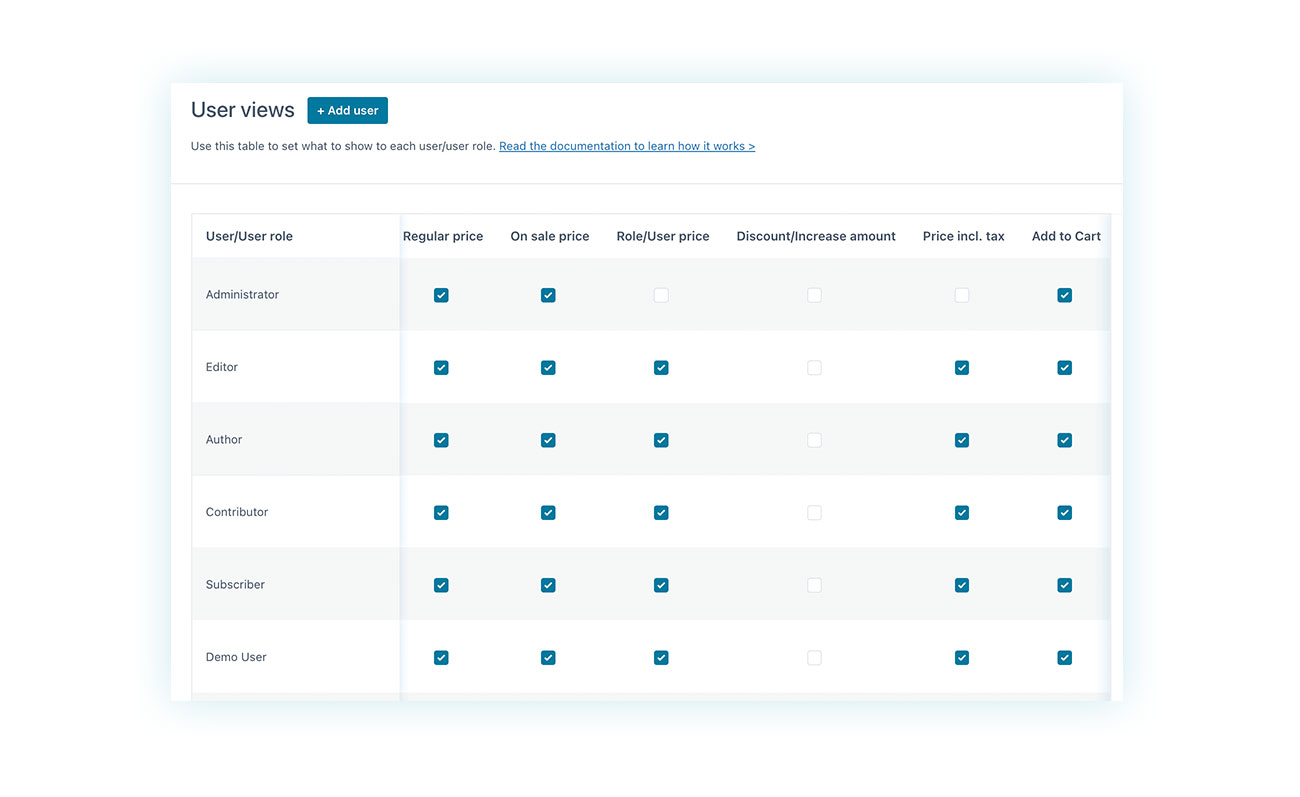Disable Add to Cart for Contributor
The image size is (1300, 797).
(x=1065, y=513)
